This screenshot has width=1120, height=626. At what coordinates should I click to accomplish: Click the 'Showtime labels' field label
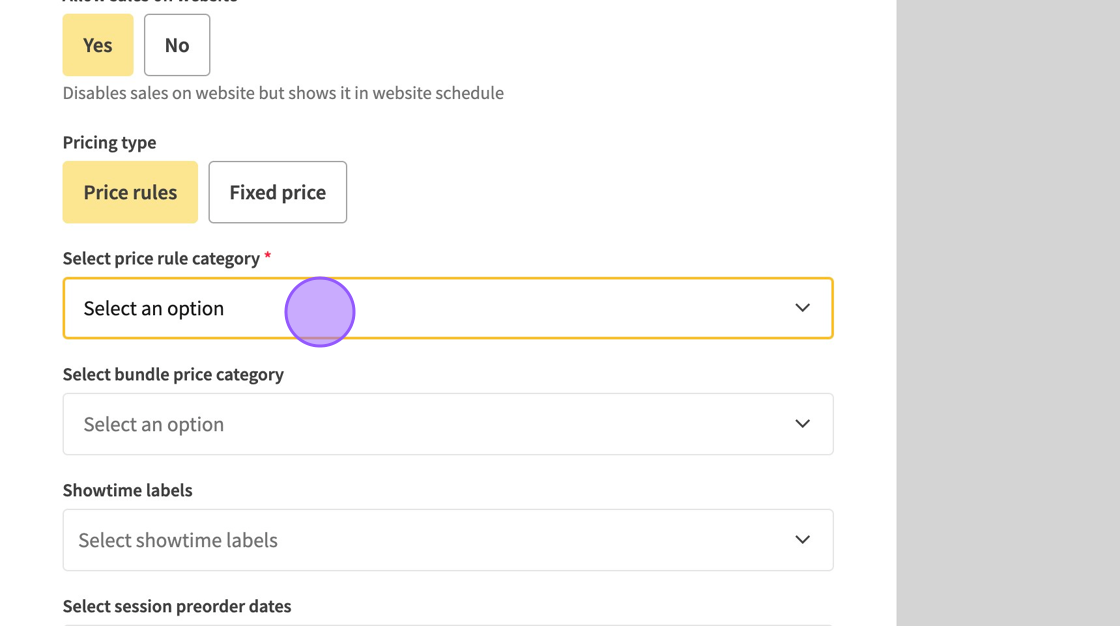pyautogui.click(x=127, y=490)
